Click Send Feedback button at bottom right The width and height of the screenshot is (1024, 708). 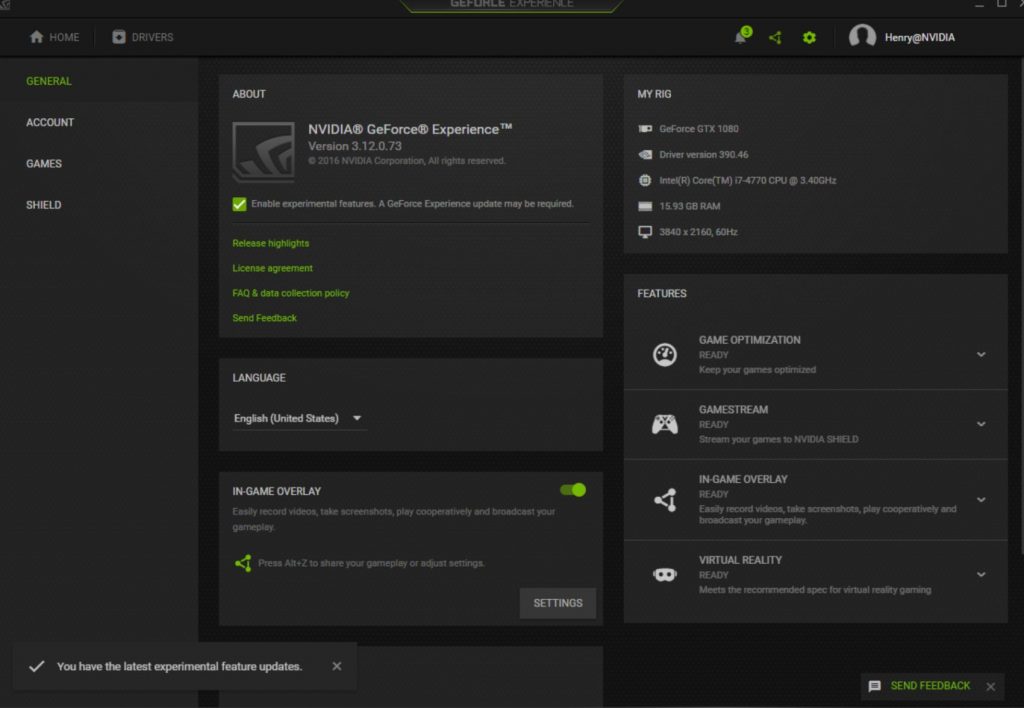(x=930, y=686)
